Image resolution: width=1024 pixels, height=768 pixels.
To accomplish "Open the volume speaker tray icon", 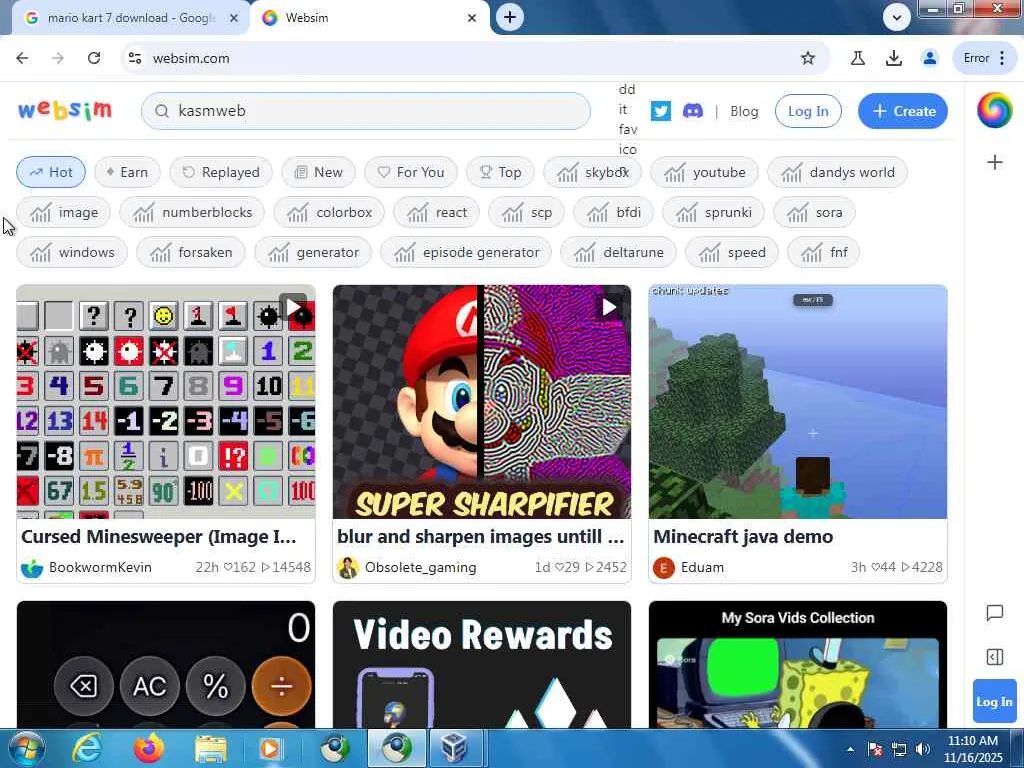I will (x=922, y=749).
